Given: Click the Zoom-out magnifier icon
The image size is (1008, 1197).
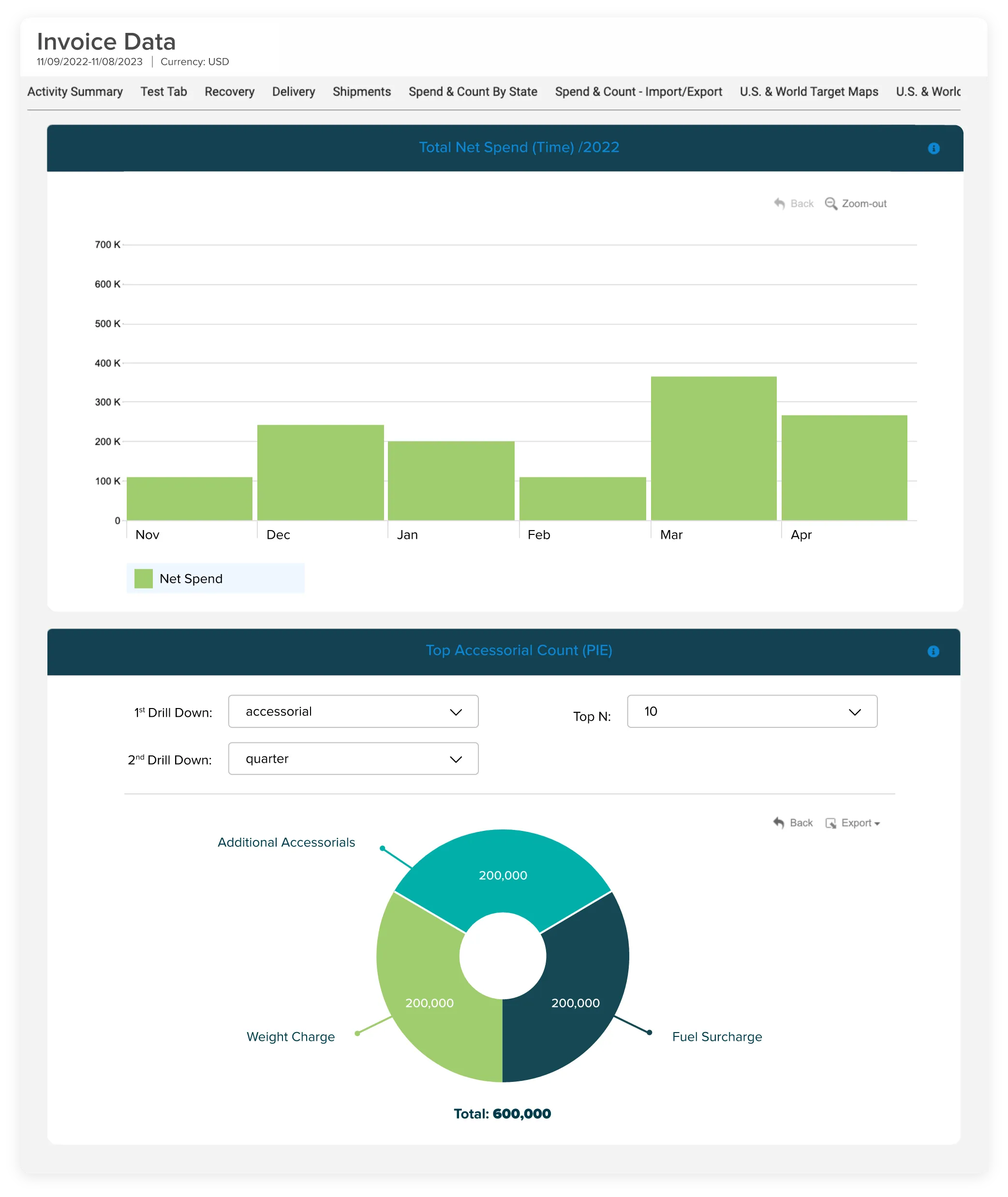Looking at the screenshot, I should click(x=831, y=204).
